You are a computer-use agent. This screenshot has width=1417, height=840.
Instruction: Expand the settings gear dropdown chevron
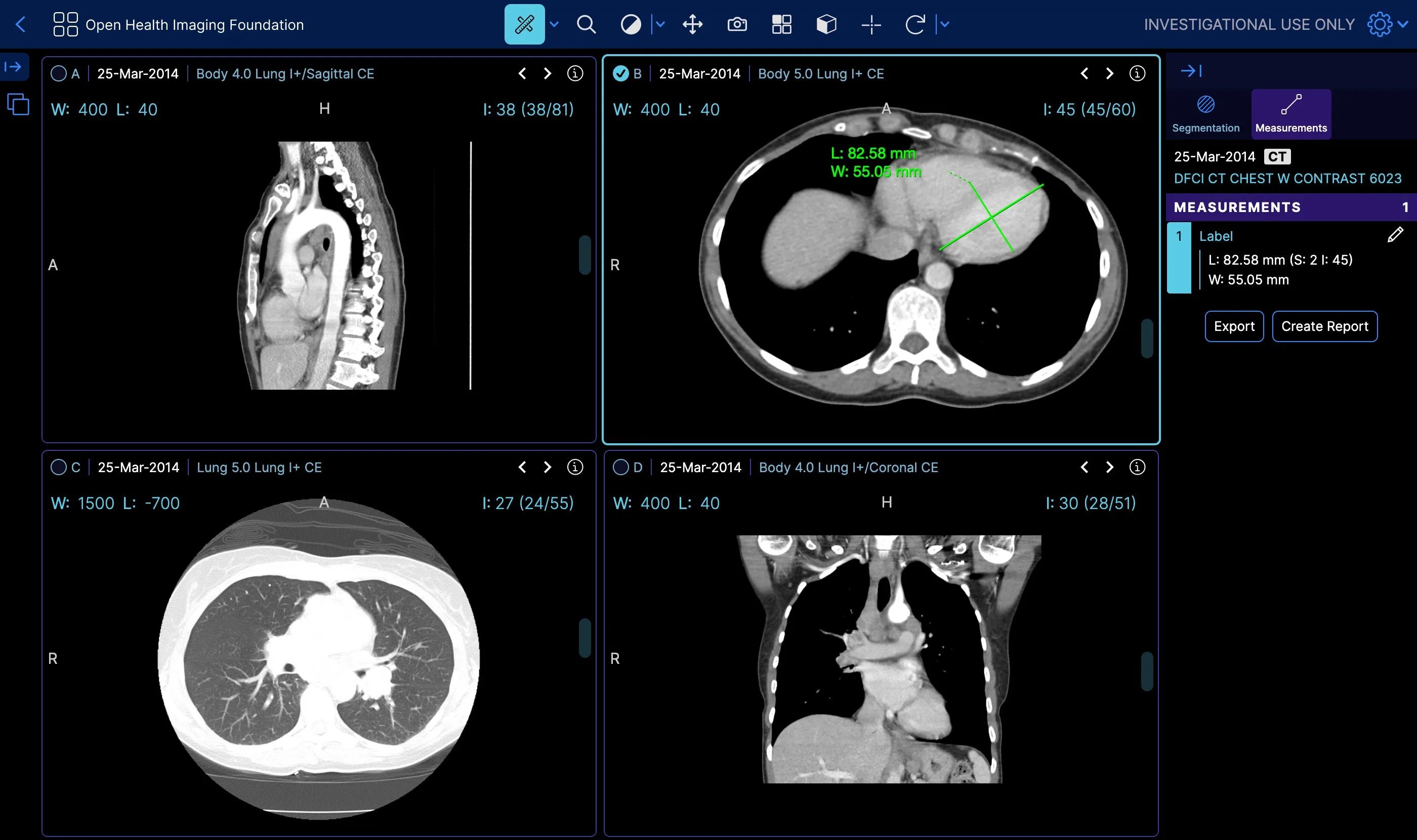[x=1403, y=24]
